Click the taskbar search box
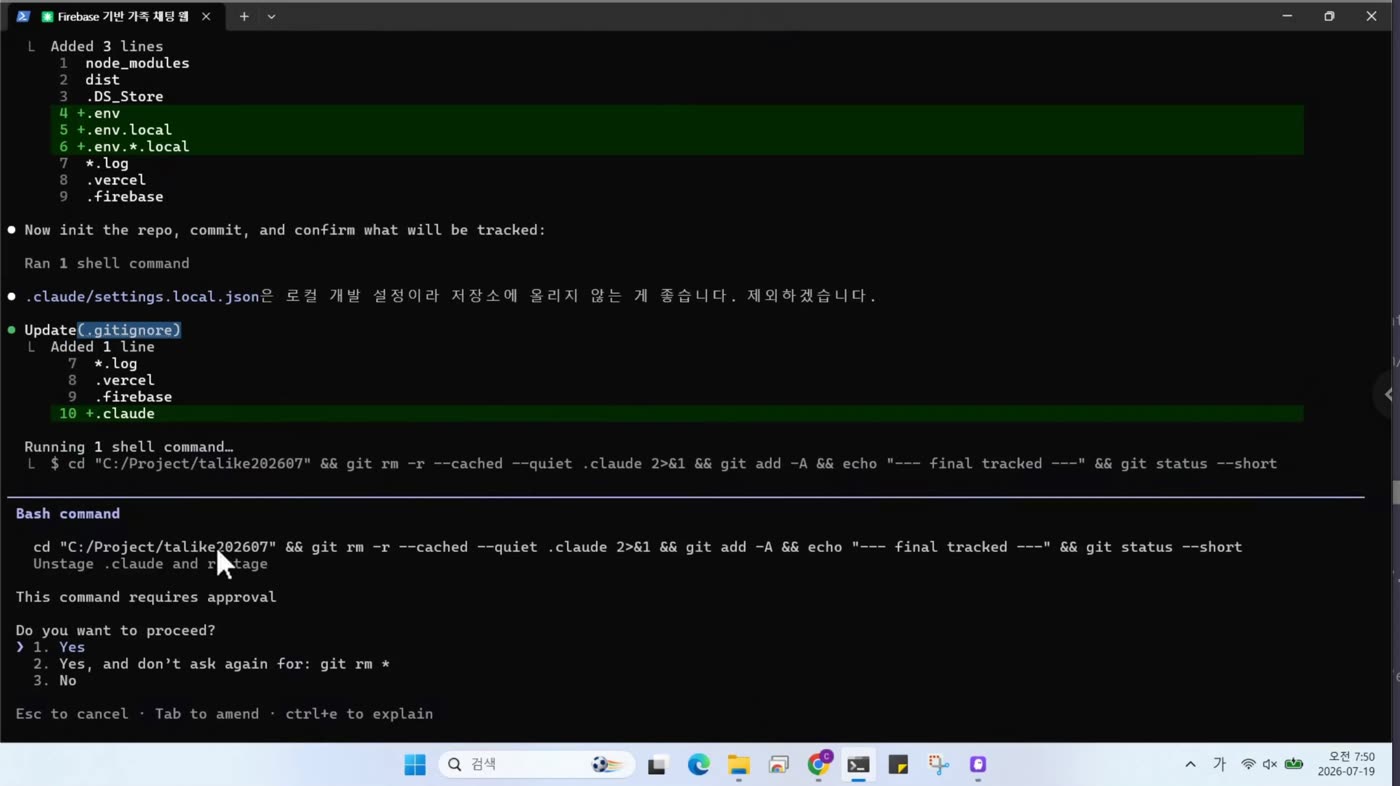The height and width of the screenshot is (786, 1400). point(536,765)
